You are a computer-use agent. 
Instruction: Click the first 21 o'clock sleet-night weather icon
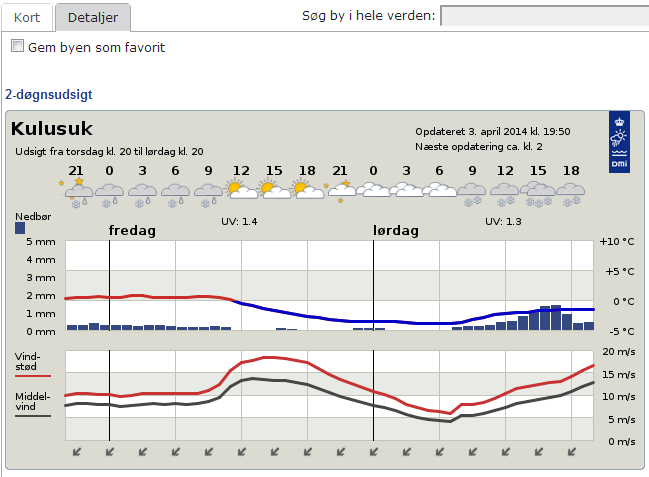point(76,193)
